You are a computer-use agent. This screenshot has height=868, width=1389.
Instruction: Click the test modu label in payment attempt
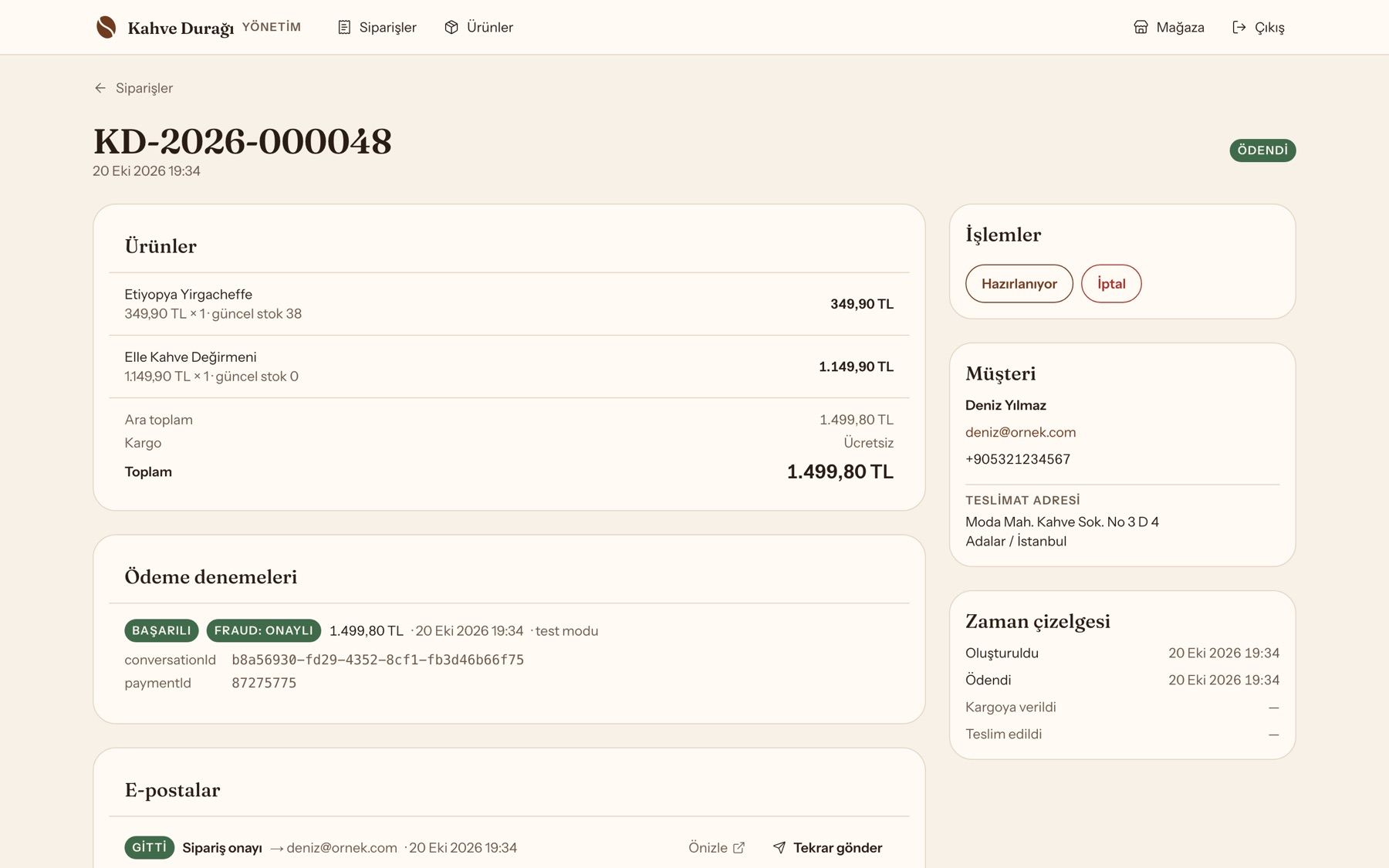coord(566,630)
